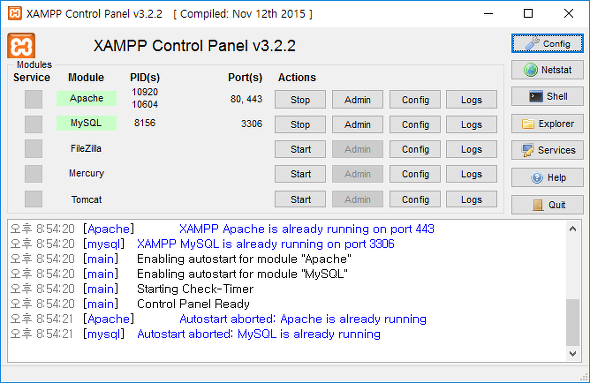
Task: Quit the XAMPP control panel
Action: [547, 205]
